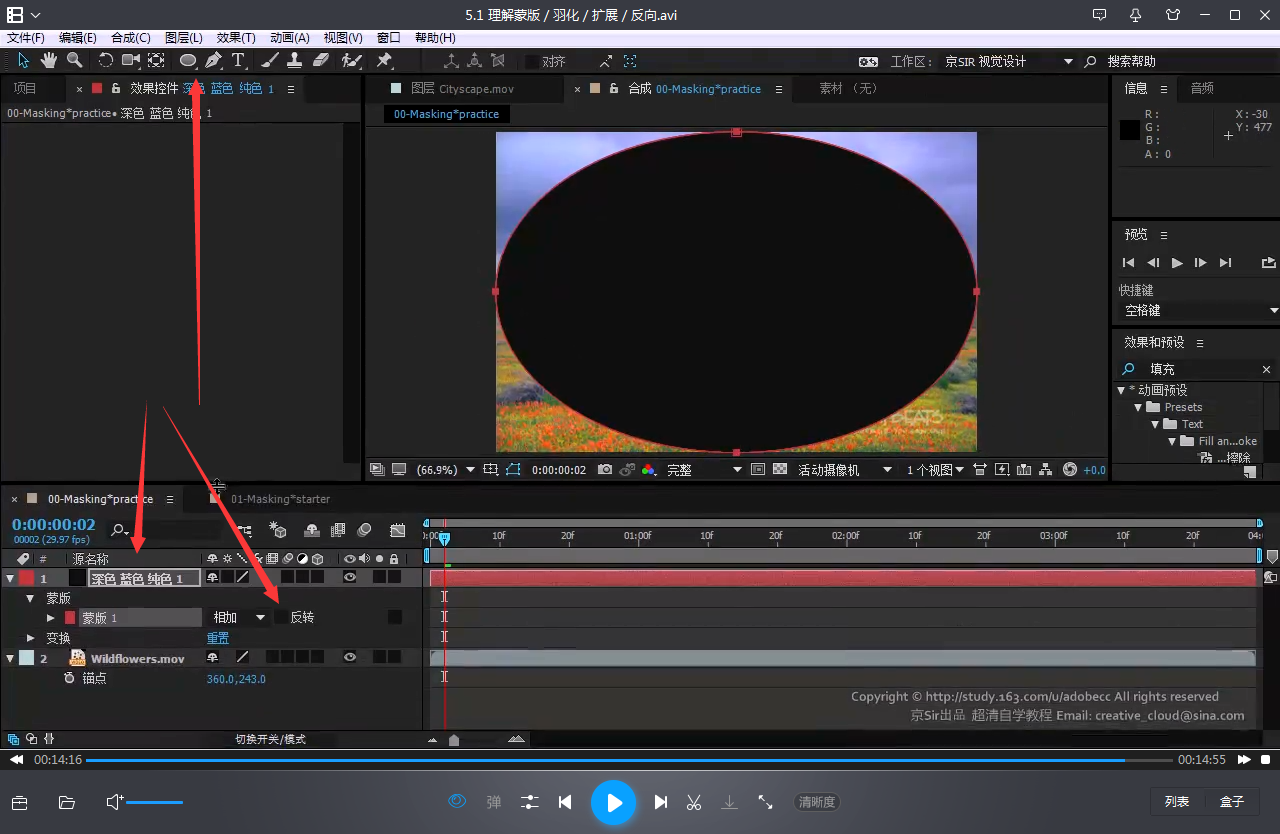1280x834 pixels.
Task: Click the 重置 reset link
Action: 218,638
